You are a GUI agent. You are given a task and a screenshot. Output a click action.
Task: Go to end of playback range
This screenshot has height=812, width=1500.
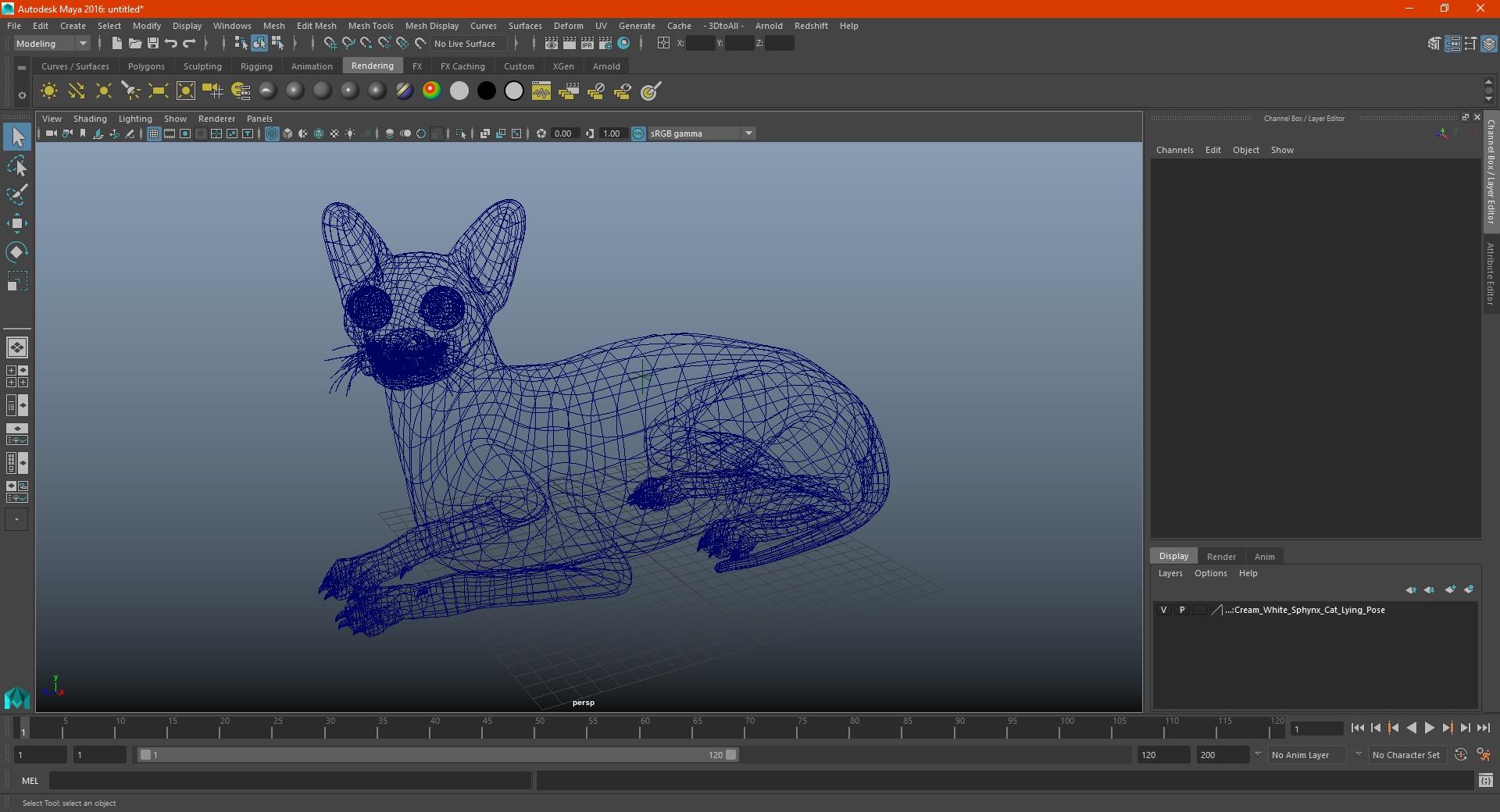coord(1484,728)
